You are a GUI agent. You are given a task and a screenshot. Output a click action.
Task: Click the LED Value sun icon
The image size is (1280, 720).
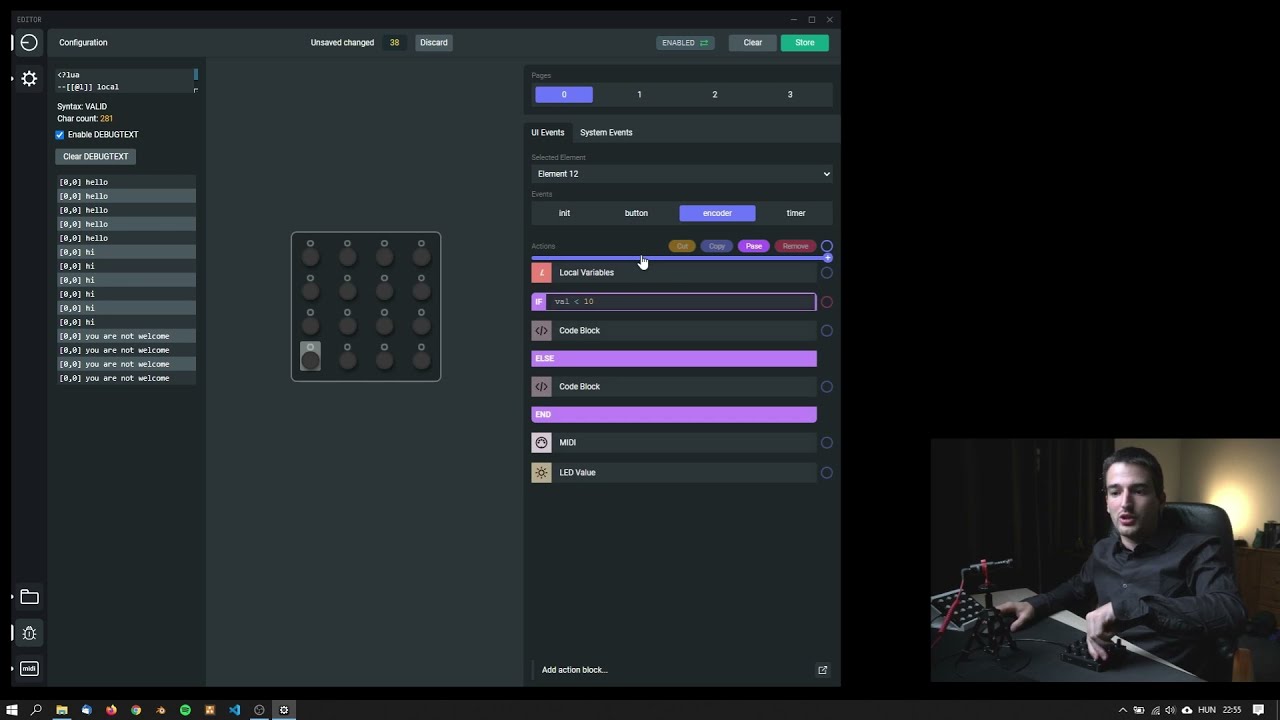tap(541, 472)
